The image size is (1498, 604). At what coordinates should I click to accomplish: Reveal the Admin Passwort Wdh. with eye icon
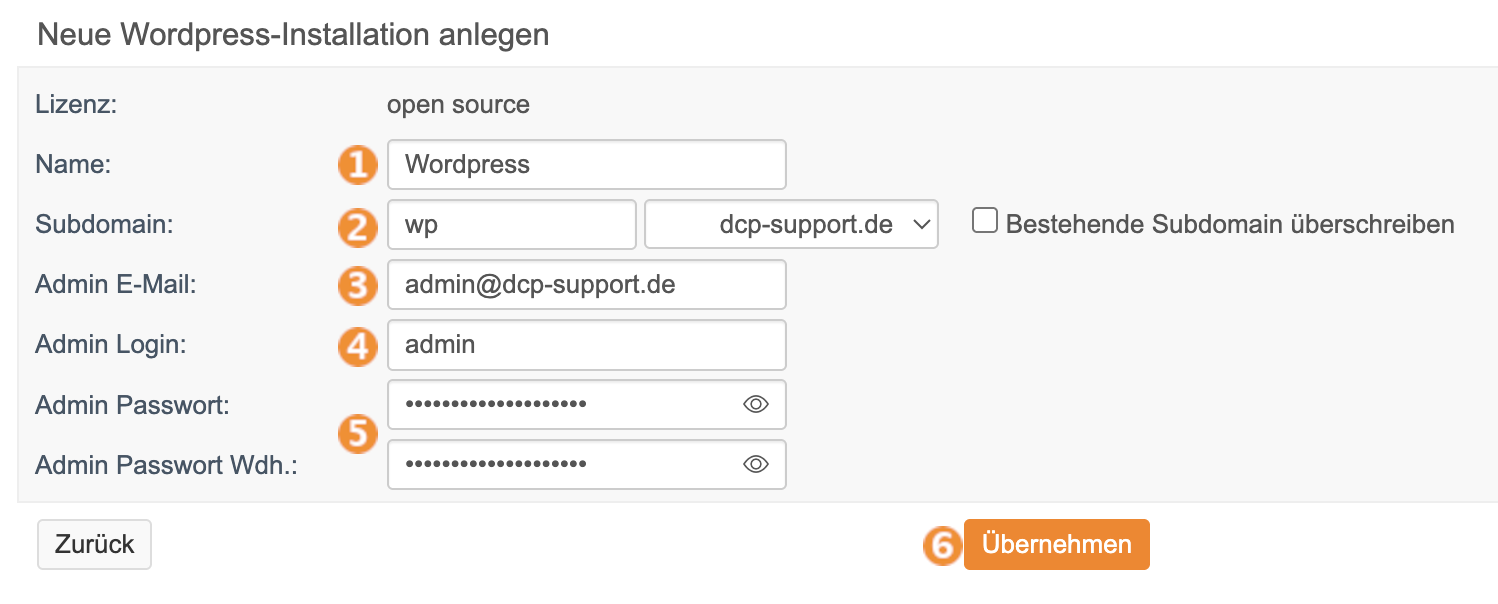tap(757, 464)
